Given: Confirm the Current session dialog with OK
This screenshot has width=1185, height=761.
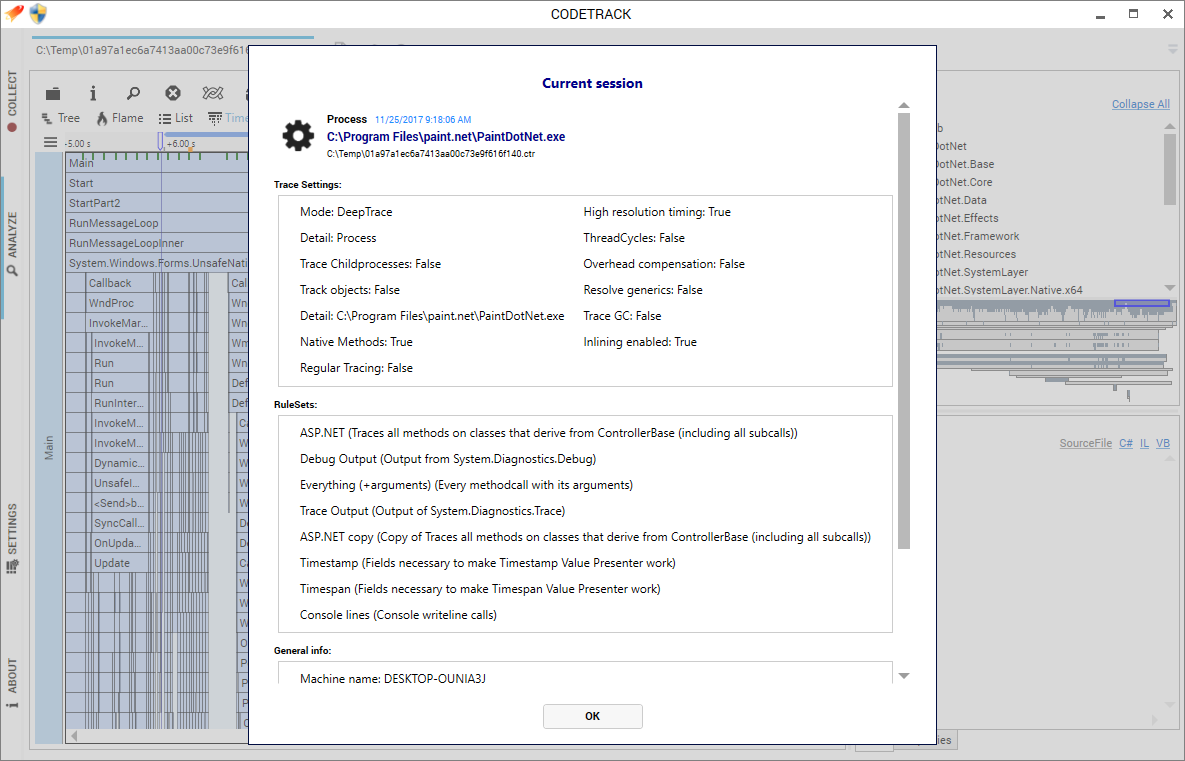Looking at the screenshot, I should 592,716.
